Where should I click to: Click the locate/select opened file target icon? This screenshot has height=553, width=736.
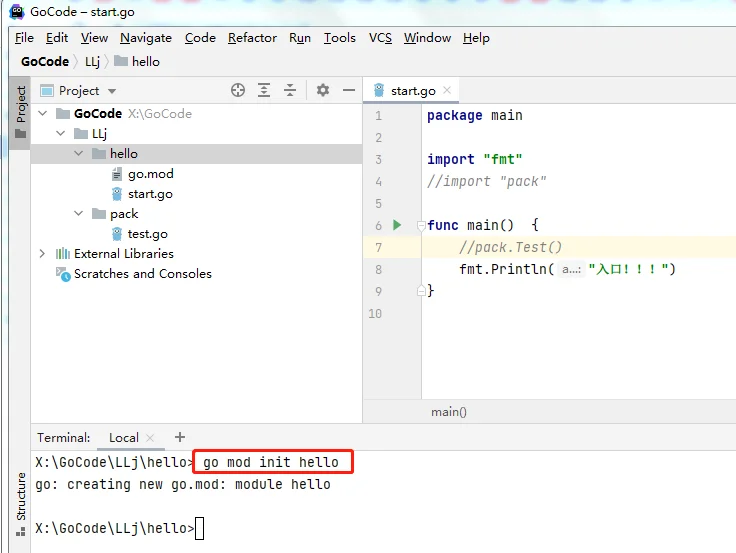tap(238, 90)
